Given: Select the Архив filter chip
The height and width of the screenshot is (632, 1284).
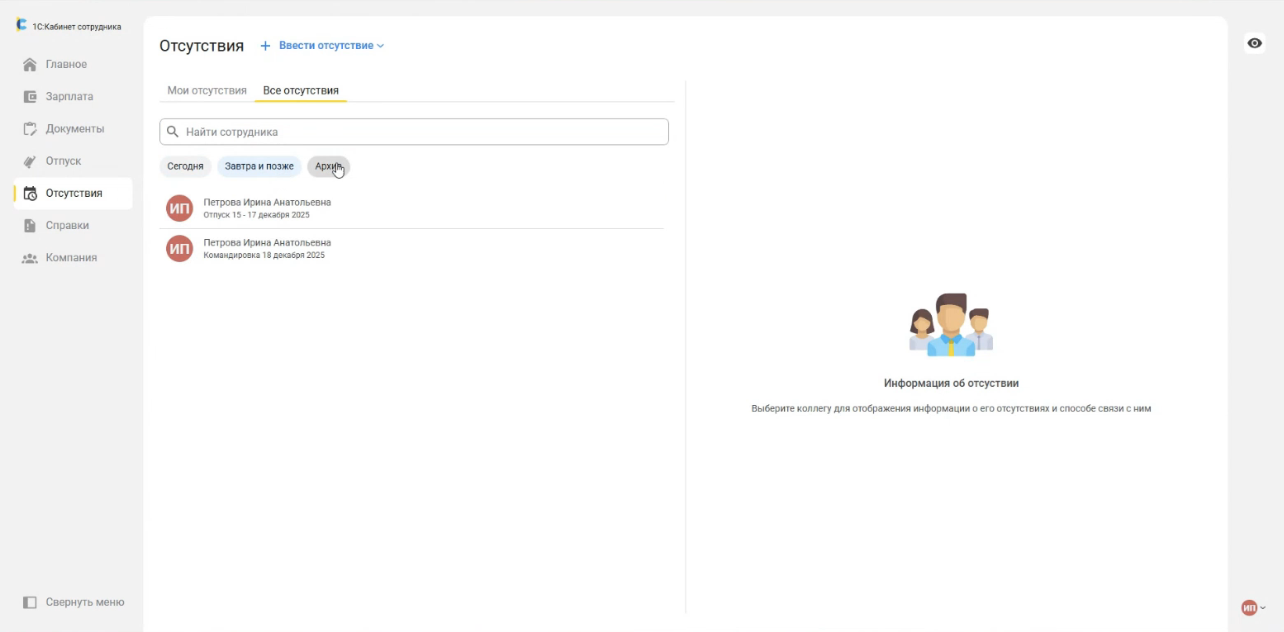Looking at the screenshot, I should click(x=328, y=166).
